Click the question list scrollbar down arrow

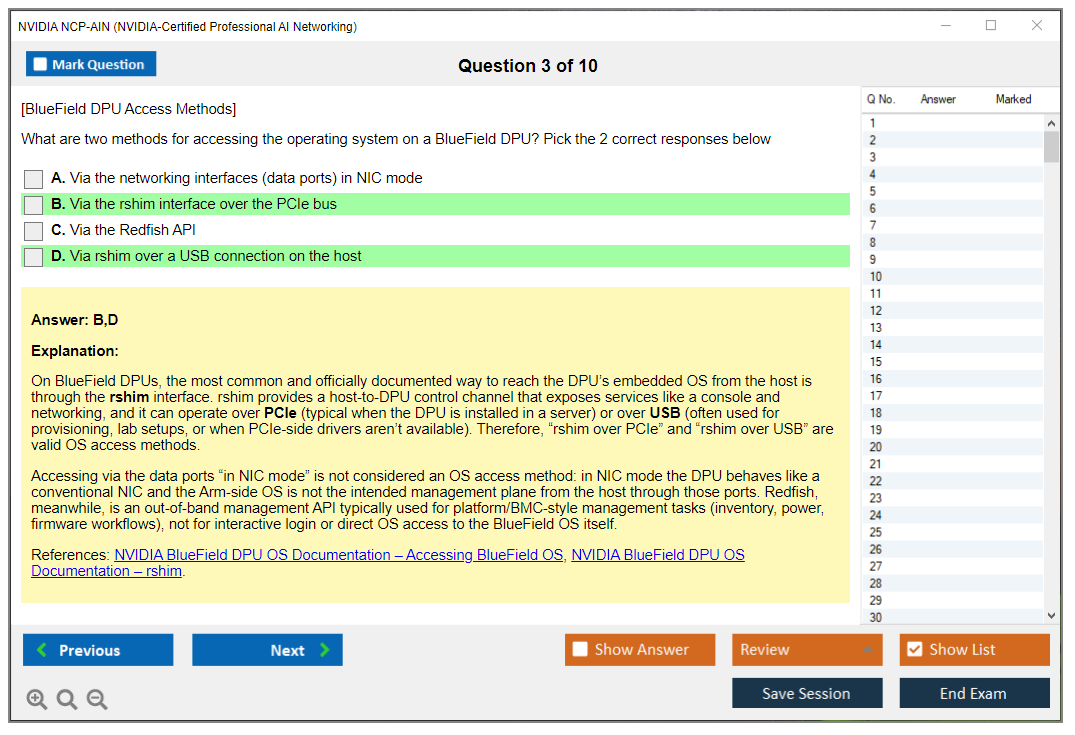pyautogui.click(x=1051, y=615)
